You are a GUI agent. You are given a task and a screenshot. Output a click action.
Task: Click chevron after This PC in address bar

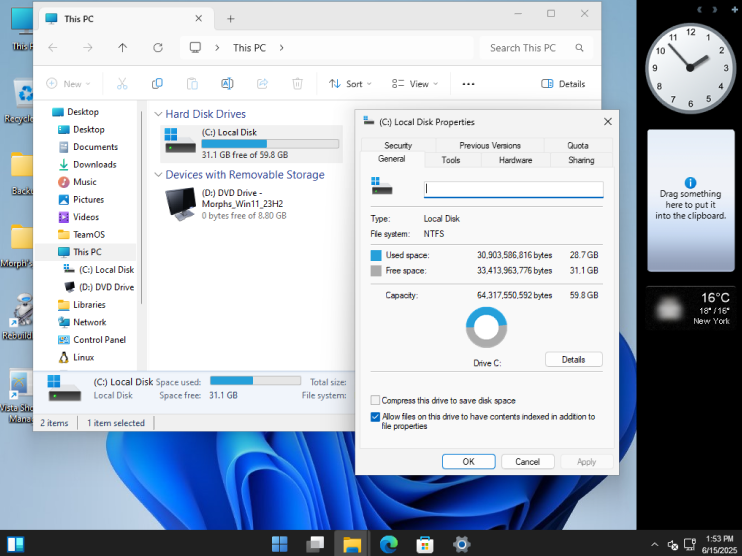282,48
